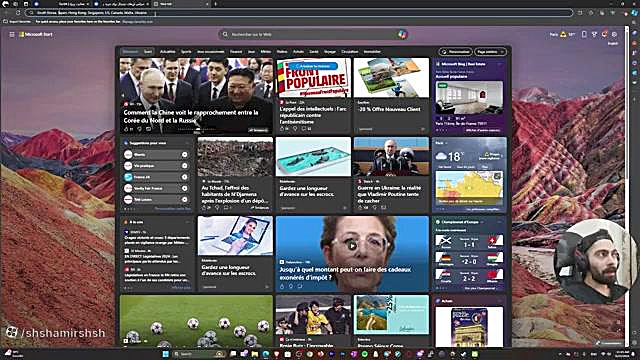Follow the France 24 suggestion
Image resolution: width=640 pixels, height=360 pixels.
(x=184, y=177)
